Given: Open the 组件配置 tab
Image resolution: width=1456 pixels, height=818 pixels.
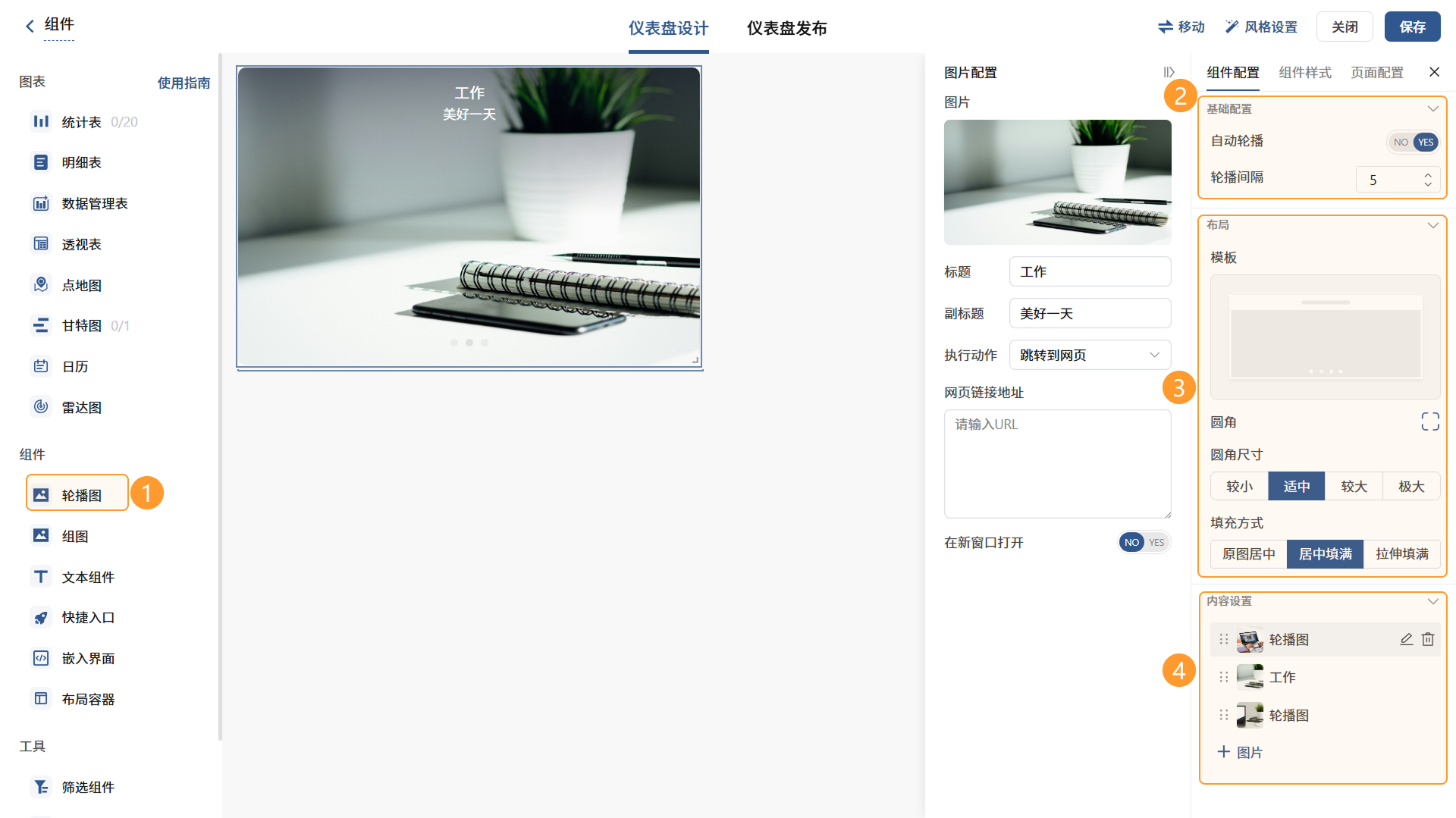Looking at the screenshot, I should 1232,73.
